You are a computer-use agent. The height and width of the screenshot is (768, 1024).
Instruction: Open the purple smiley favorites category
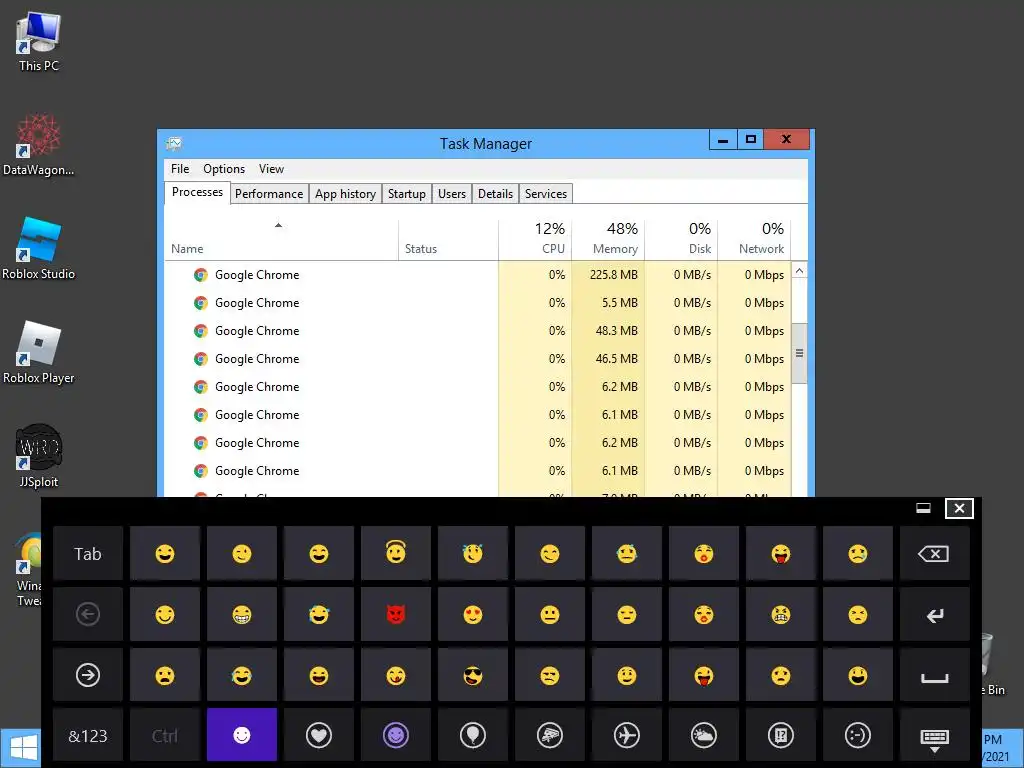(396, 735)
